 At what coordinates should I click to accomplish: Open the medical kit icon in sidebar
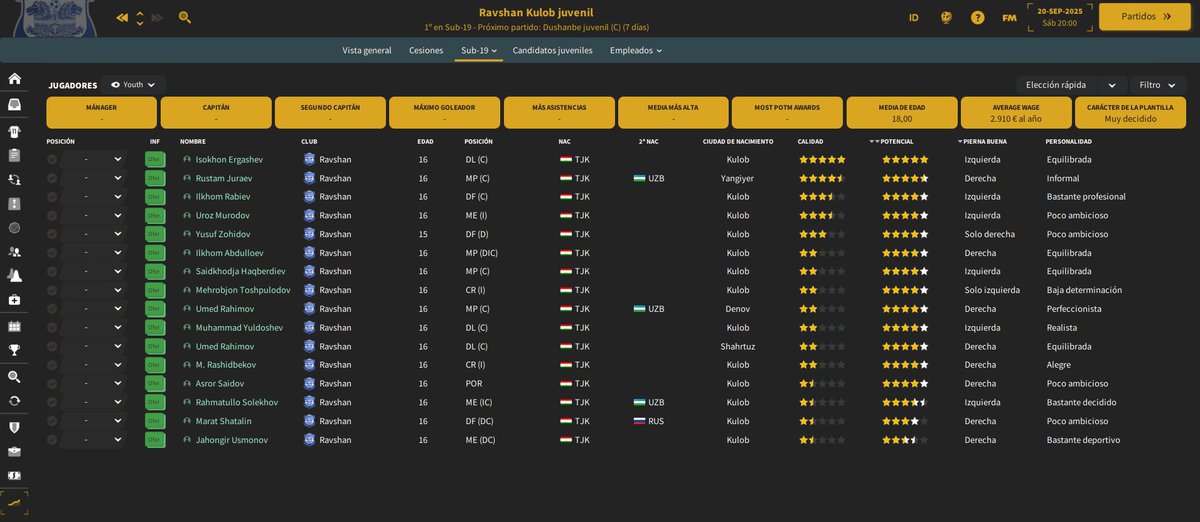click(14, 301)
